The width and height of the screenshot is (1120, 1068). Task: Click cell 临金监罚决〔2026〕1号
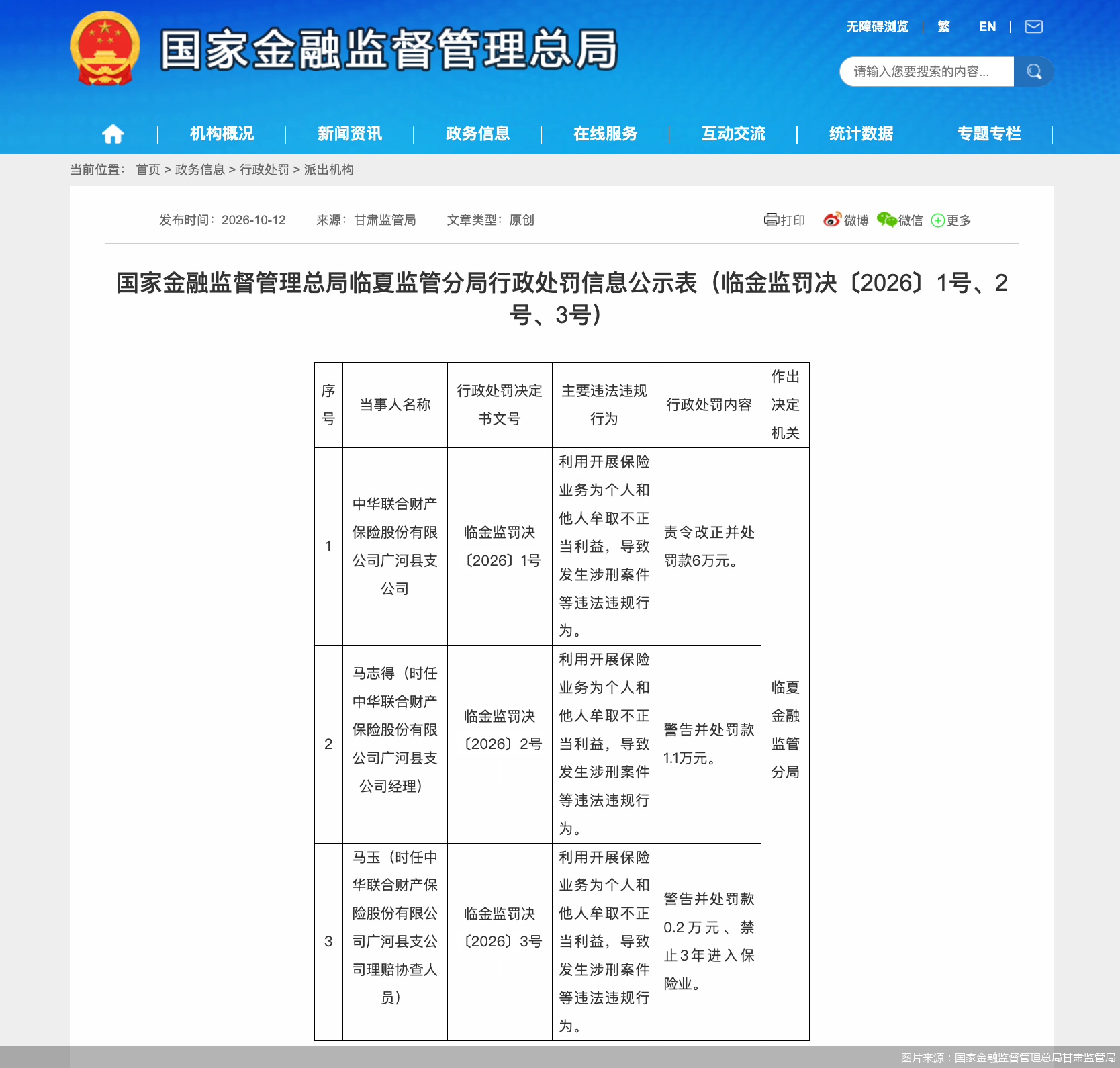tap(501, 546)
